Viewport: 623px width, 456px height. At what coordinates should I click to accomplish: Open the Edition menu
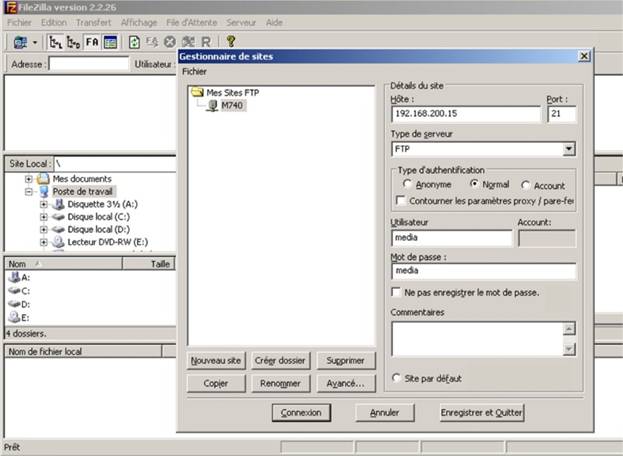tap(54, 23)
